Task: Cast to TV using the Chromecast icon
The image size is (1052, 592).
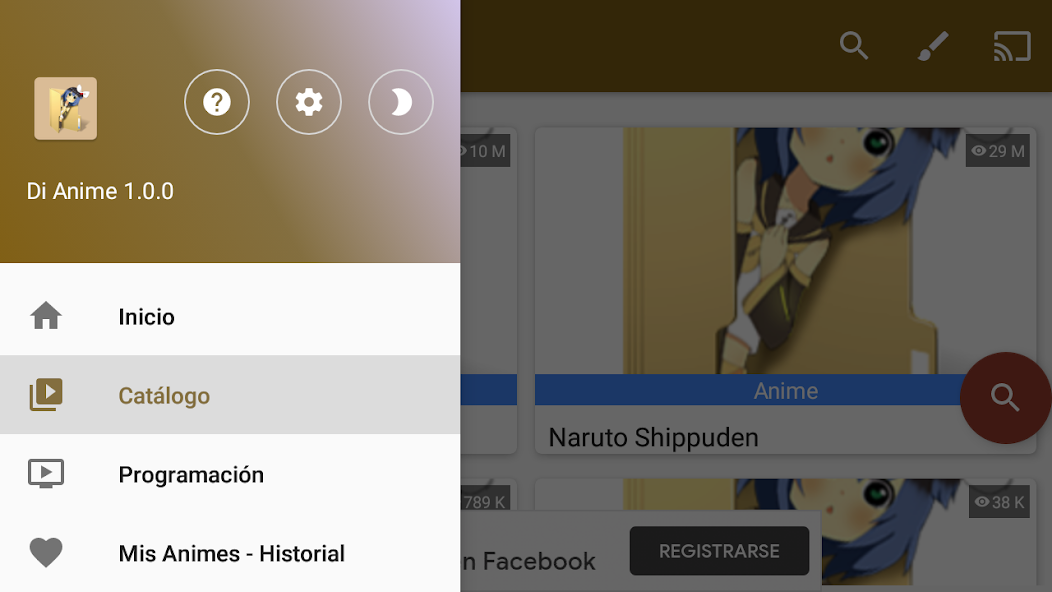Action: point(1013,46)
